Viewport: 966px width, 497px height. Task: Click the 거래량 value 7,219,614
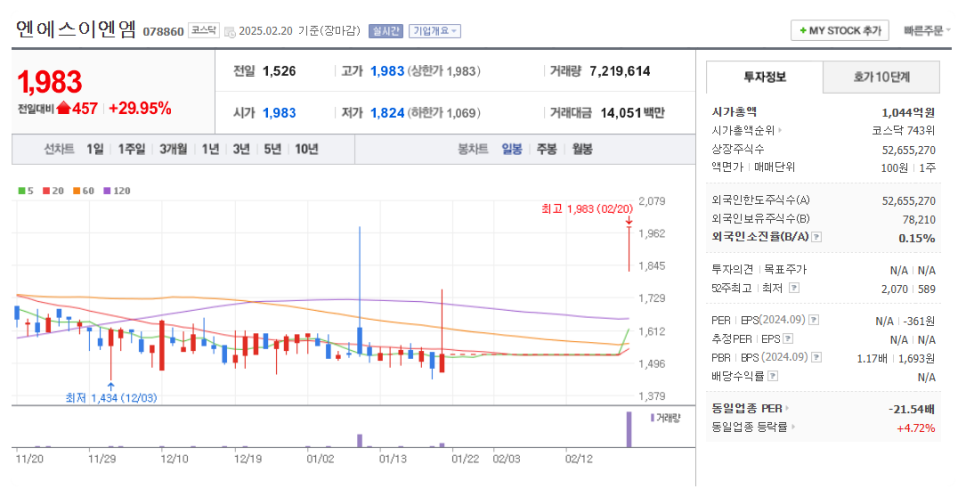pos(620,71)
